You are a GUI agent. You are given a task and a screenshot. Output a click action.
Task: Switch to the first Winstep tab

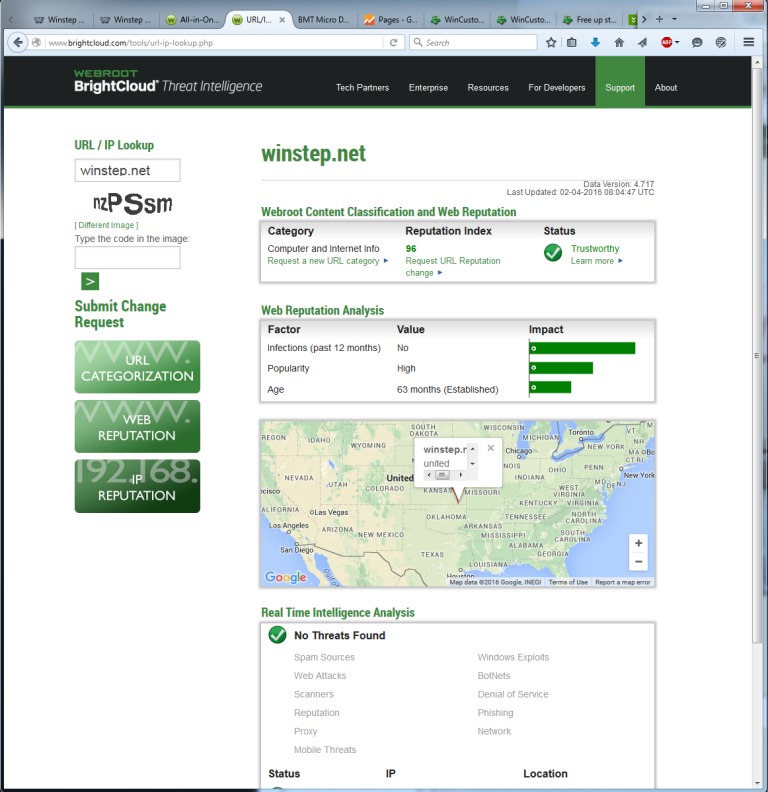59,20
